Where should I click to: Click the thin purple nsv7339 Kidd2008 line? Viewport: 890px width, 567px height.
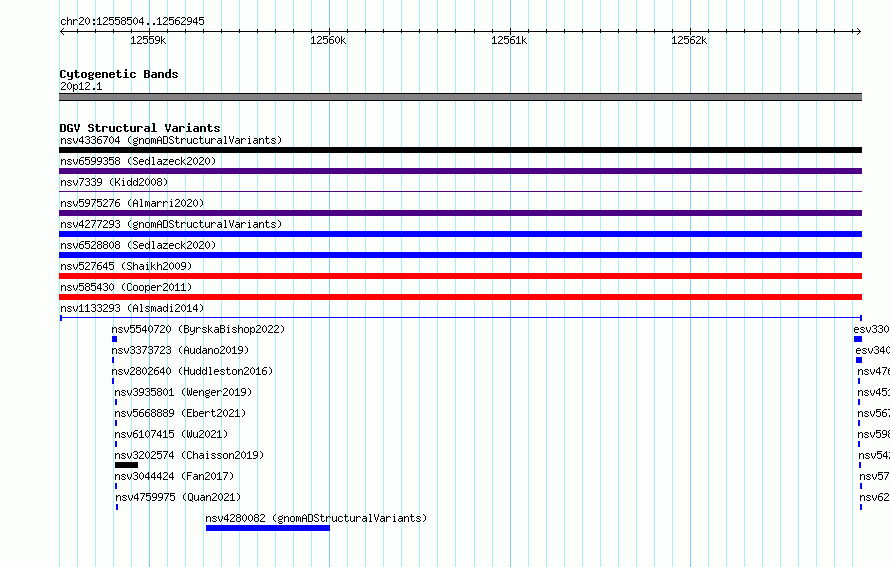tap(460, 192)
